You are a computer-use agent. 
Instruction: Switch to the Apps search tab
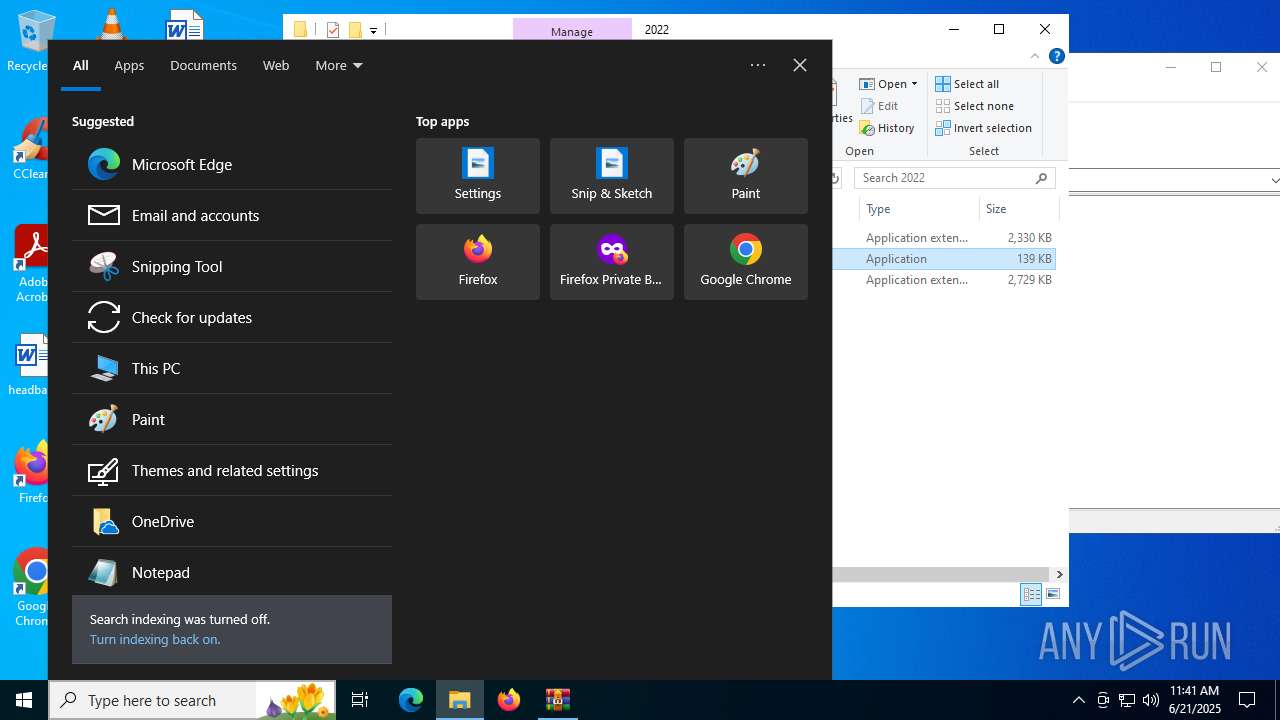(129, 65)
